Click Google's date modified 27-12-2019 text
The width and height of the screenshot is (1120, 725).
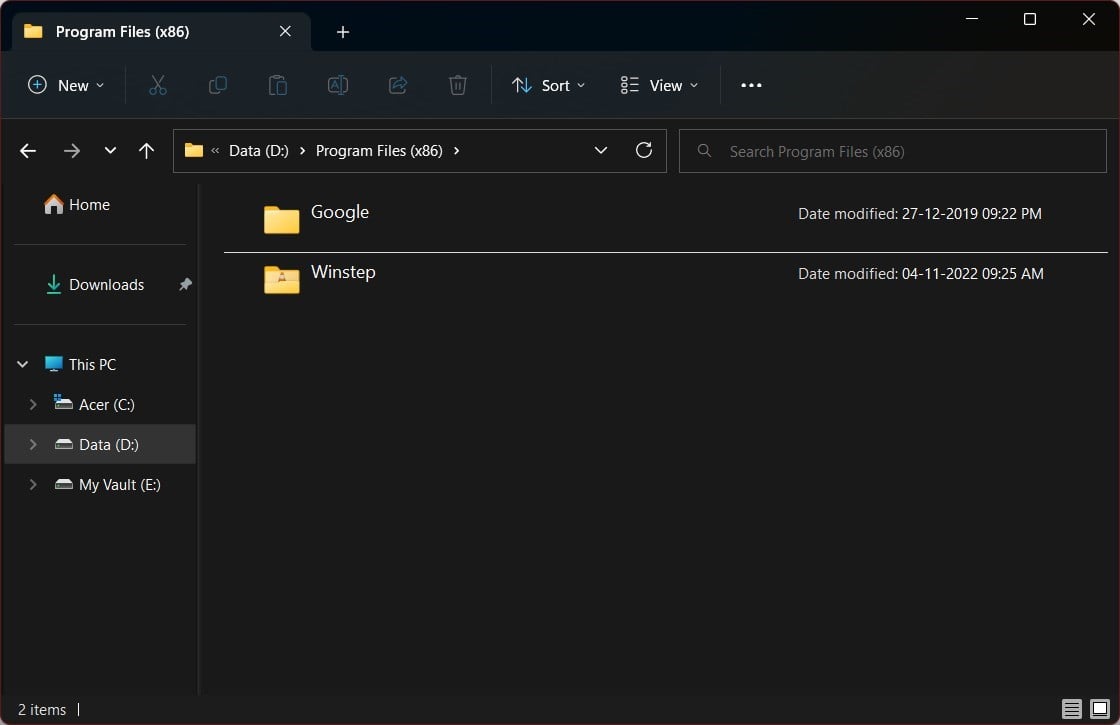tap(920, 214)
